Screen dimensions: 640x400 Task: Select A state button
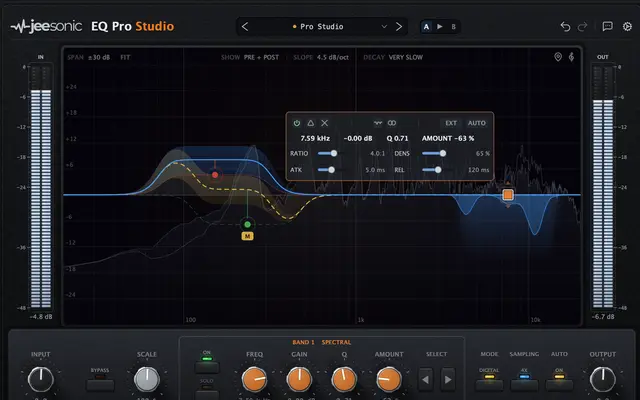pos(426,27)
